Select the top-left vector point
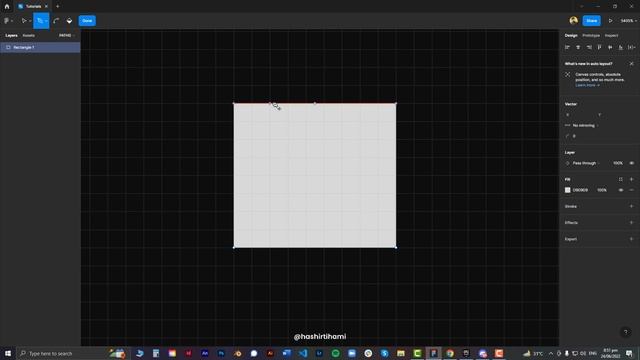The height and width of the screenshot is (360, 640). pyautogui.click(x=234, y=103)
